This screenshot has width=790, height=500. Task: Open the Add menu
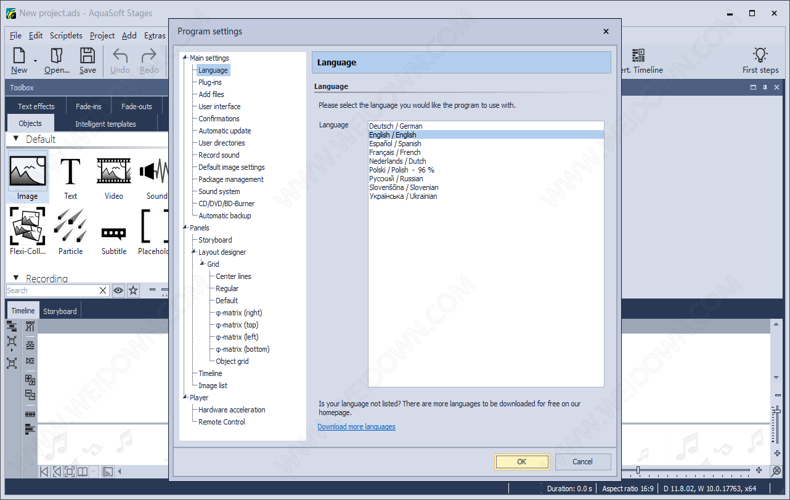[129, 35]
